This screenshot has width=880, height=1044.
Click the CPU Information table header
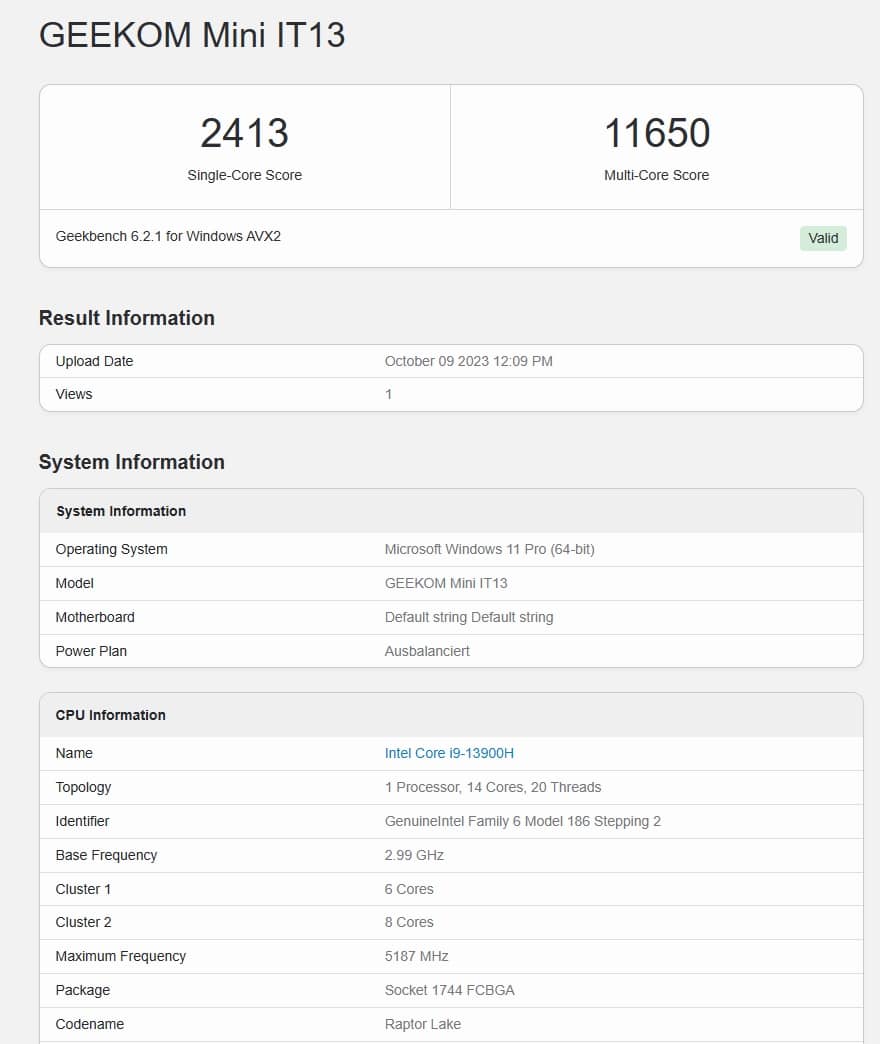tap(111, 715)
